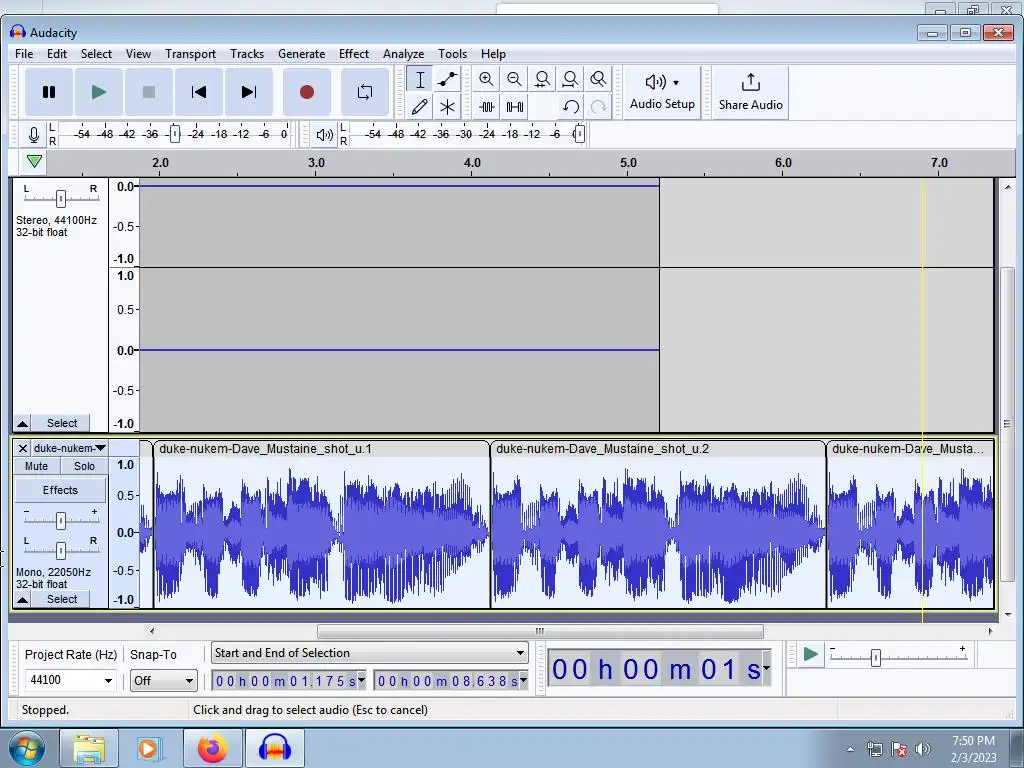Click the green timeline options triangle
Screen dimensions: 1024x768
click(x=34, y=161)
